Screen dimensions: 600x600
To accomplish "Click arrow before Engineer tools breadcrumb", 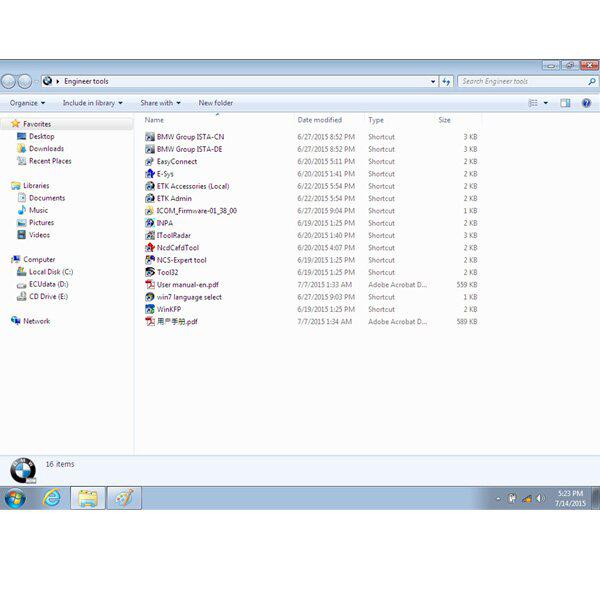I will point(58,81).
